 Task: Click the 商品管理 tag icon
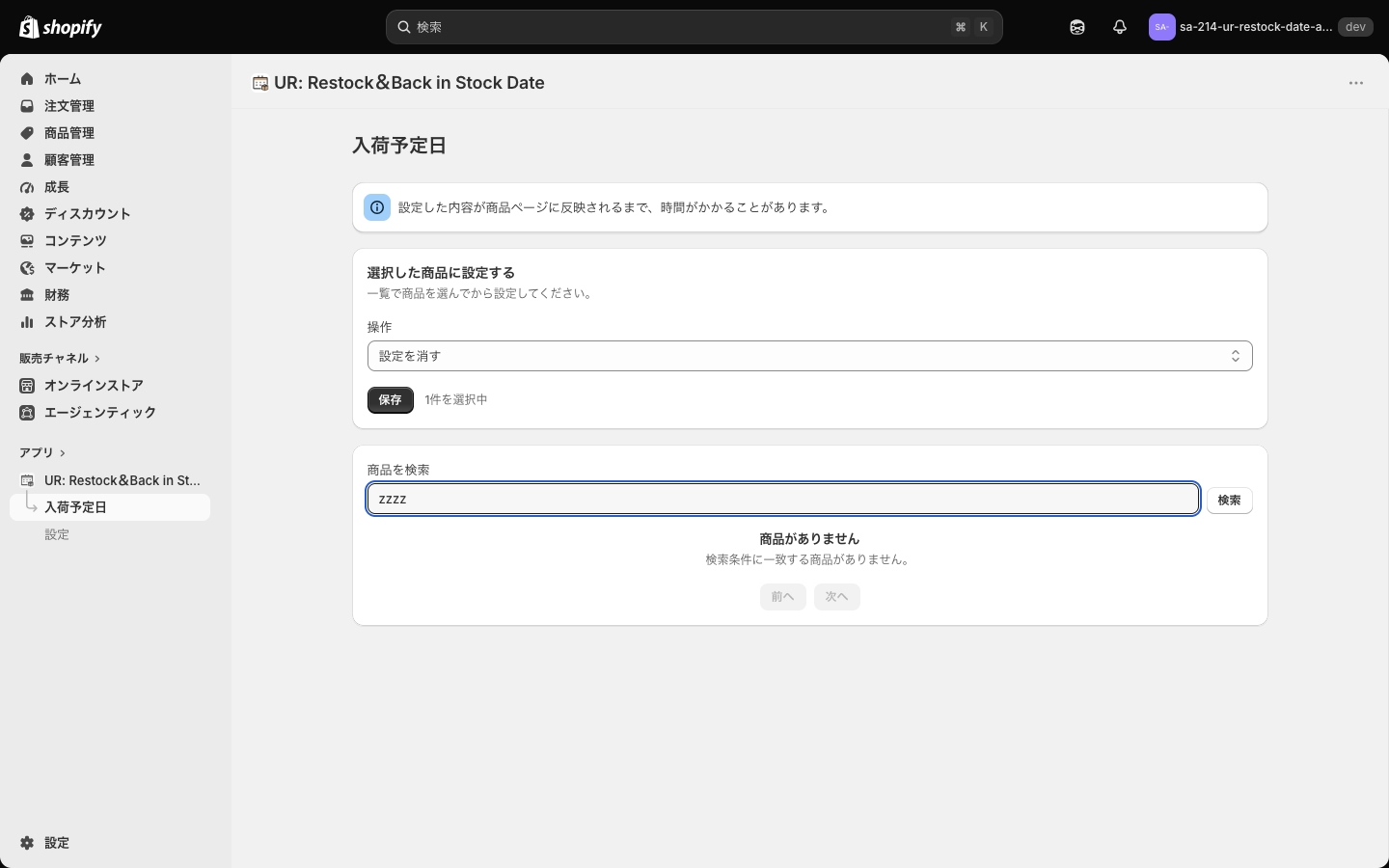click(27, 133)
